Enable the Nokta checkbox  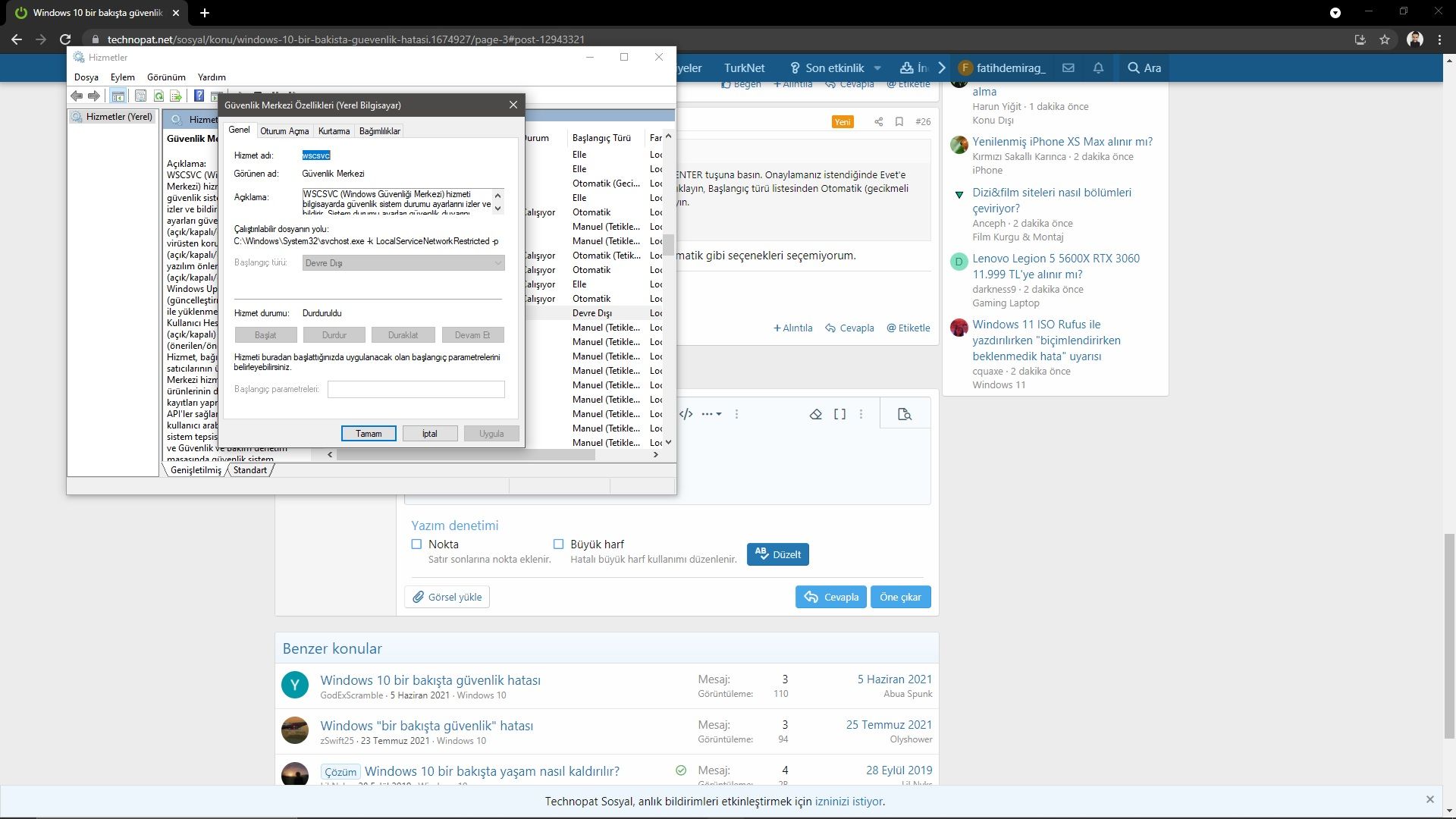[x=416, y=544]
